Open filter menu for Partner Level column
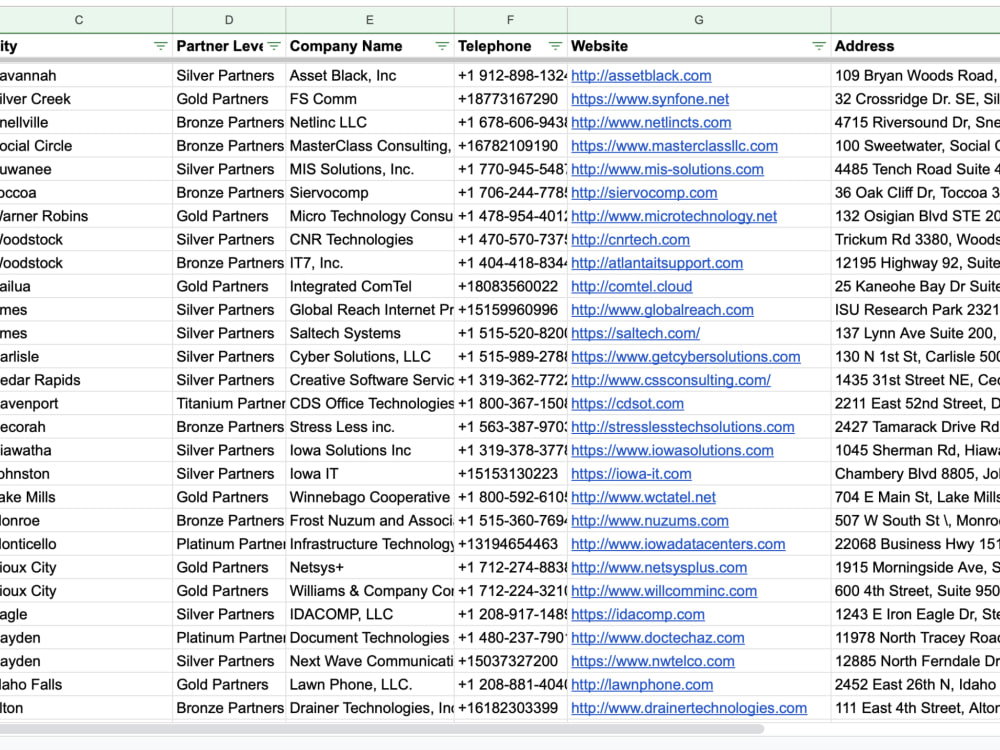Image resolution: width=1000 pixels, height=750 pixels. [x=274, y=46]
